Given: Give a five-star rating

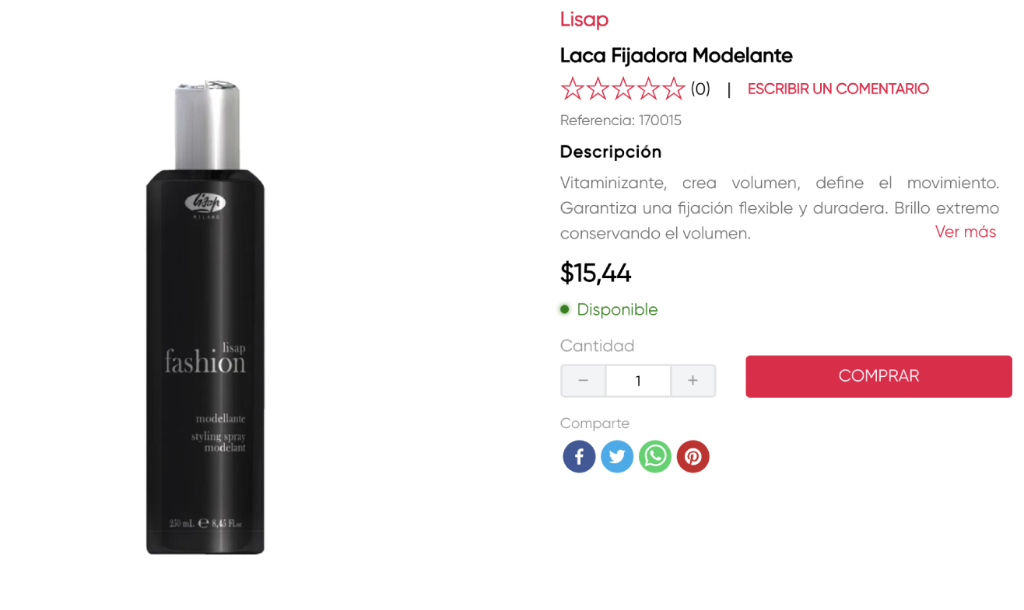Looking at the screenshot, I should [x=674, y=89].
